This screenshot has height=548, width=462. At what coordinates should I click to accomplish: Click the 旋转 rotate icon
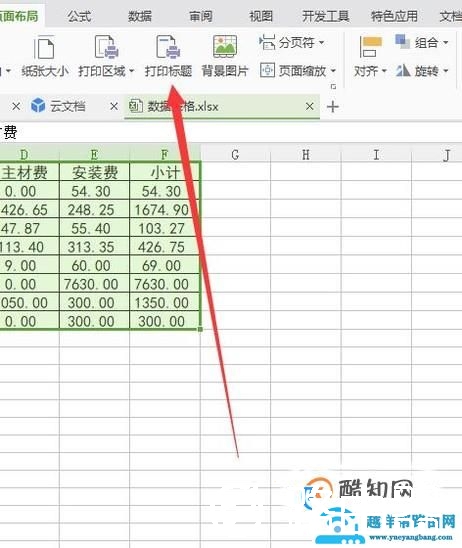tap(403, 71)
